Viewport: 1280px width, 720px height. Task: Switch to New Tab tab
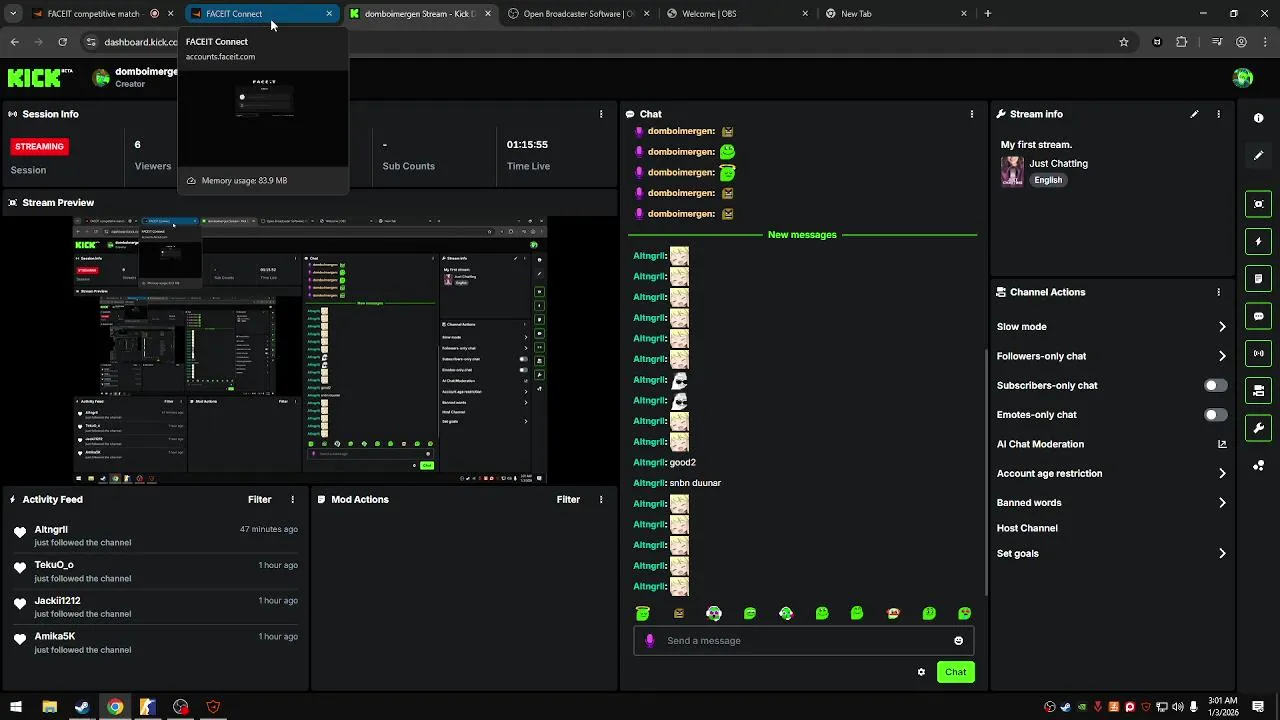point(895,14)
